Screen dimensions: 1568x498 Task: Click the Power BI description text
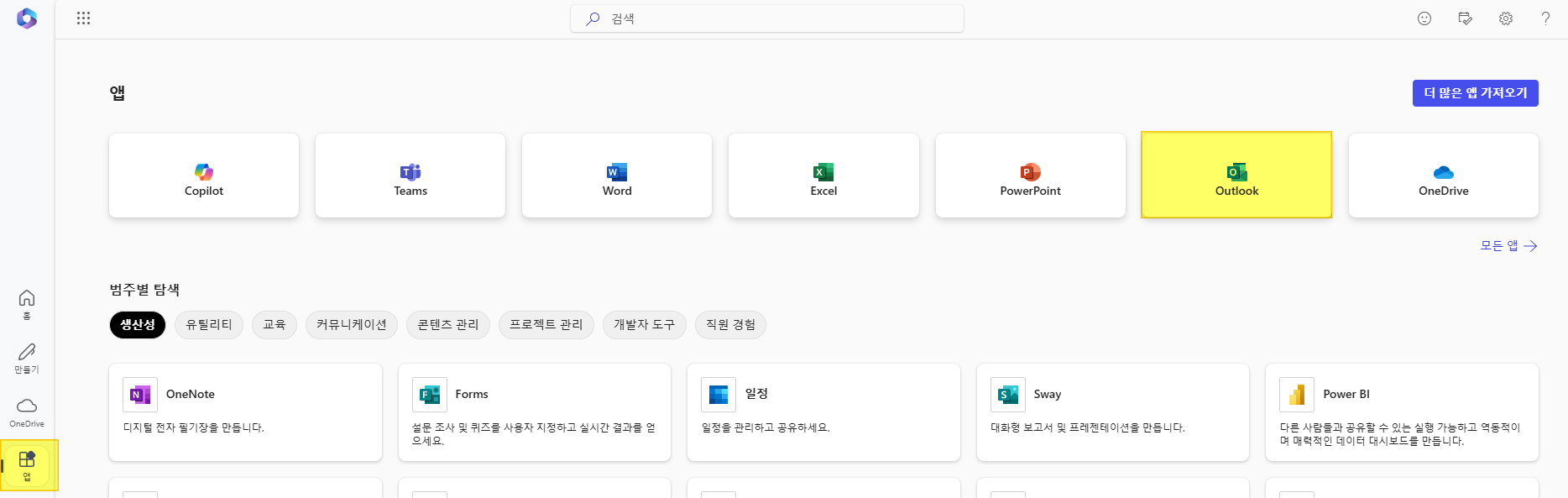pos(1400,434)
